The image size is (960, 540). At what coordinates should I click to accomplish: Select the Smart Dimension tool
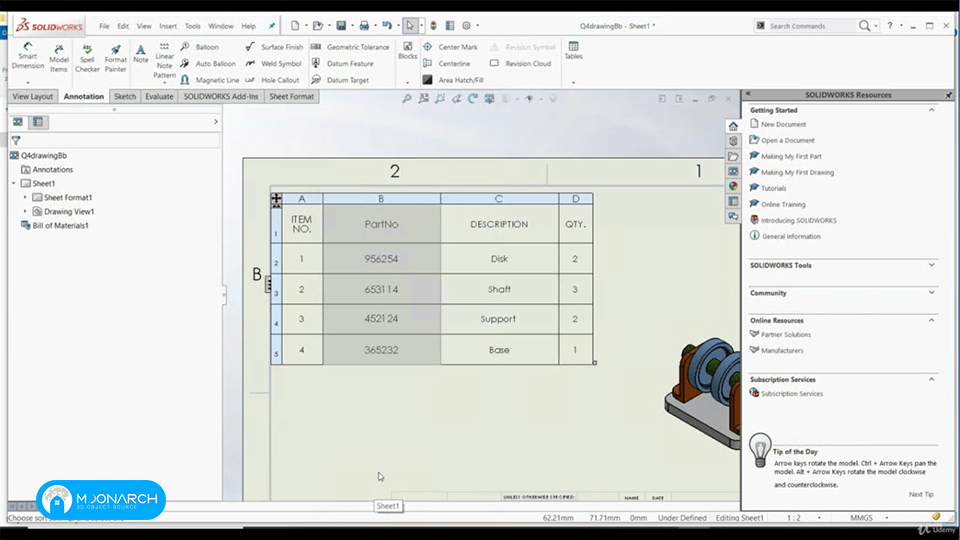(28, 56)
